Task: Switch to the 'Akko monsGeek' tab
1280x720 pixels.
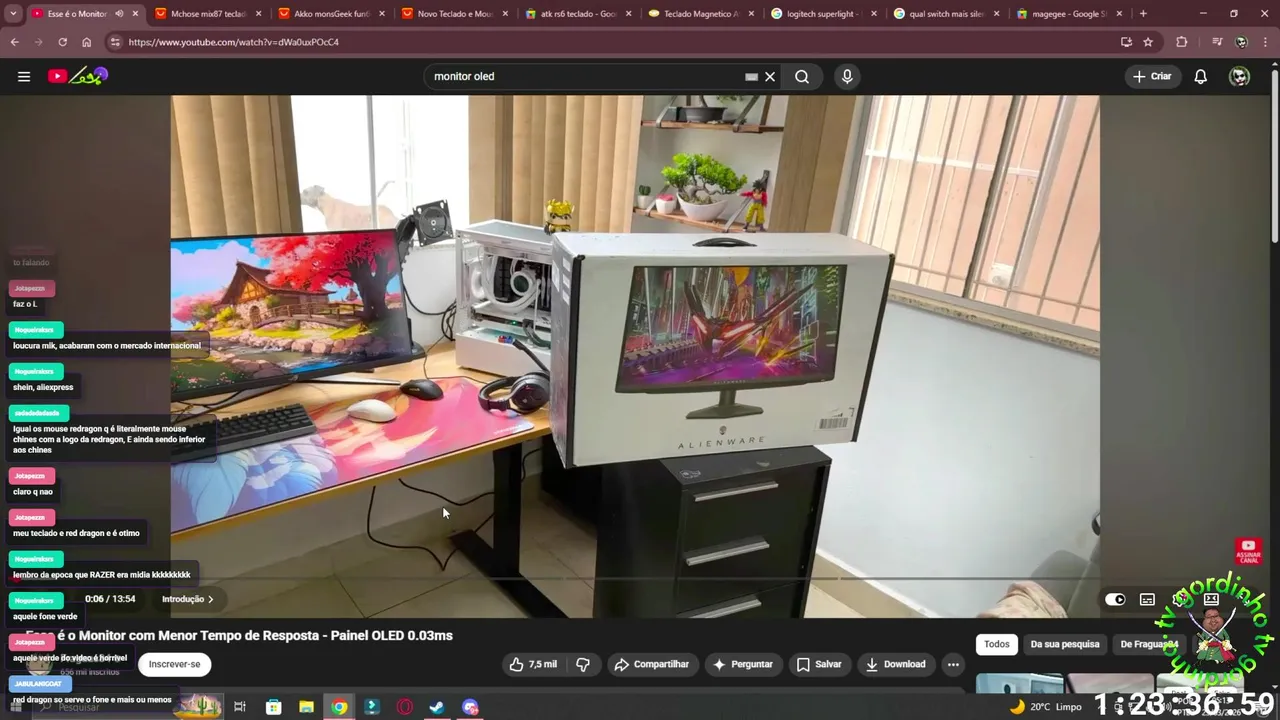Action: pyautogui.click(x=331, y=14)
